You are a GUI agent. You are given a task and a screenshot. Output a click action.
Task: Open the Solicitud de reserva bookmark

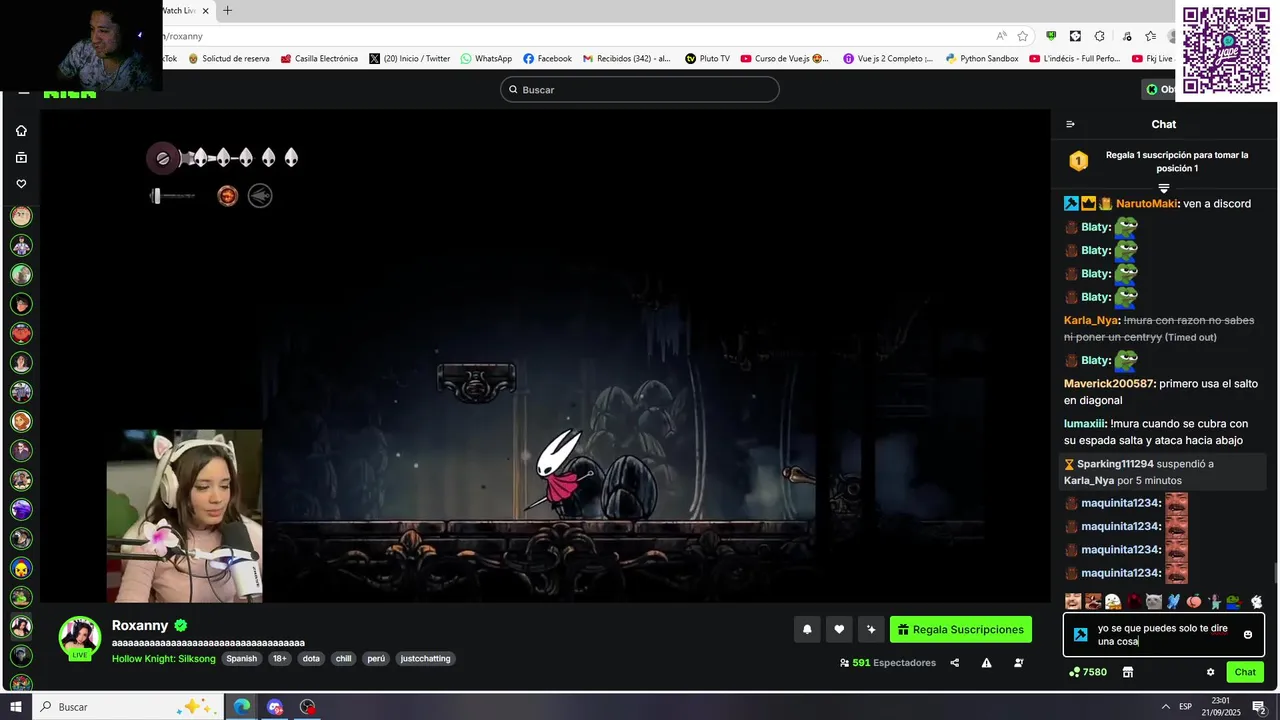(228, 59)
